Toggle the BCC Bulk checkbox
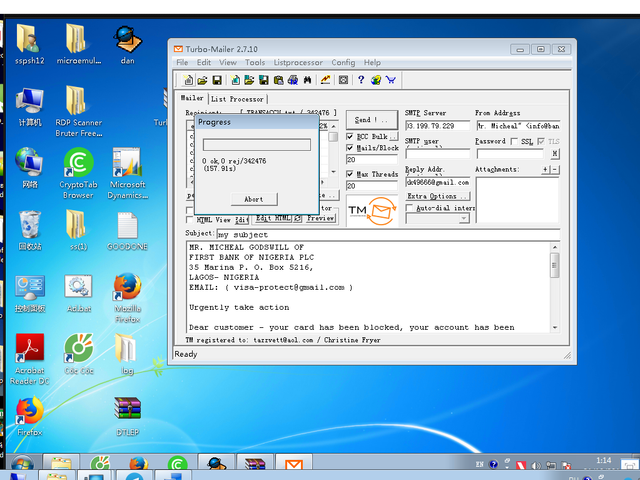Viewport: 640px width, 480px height. (x=351, y=136)
